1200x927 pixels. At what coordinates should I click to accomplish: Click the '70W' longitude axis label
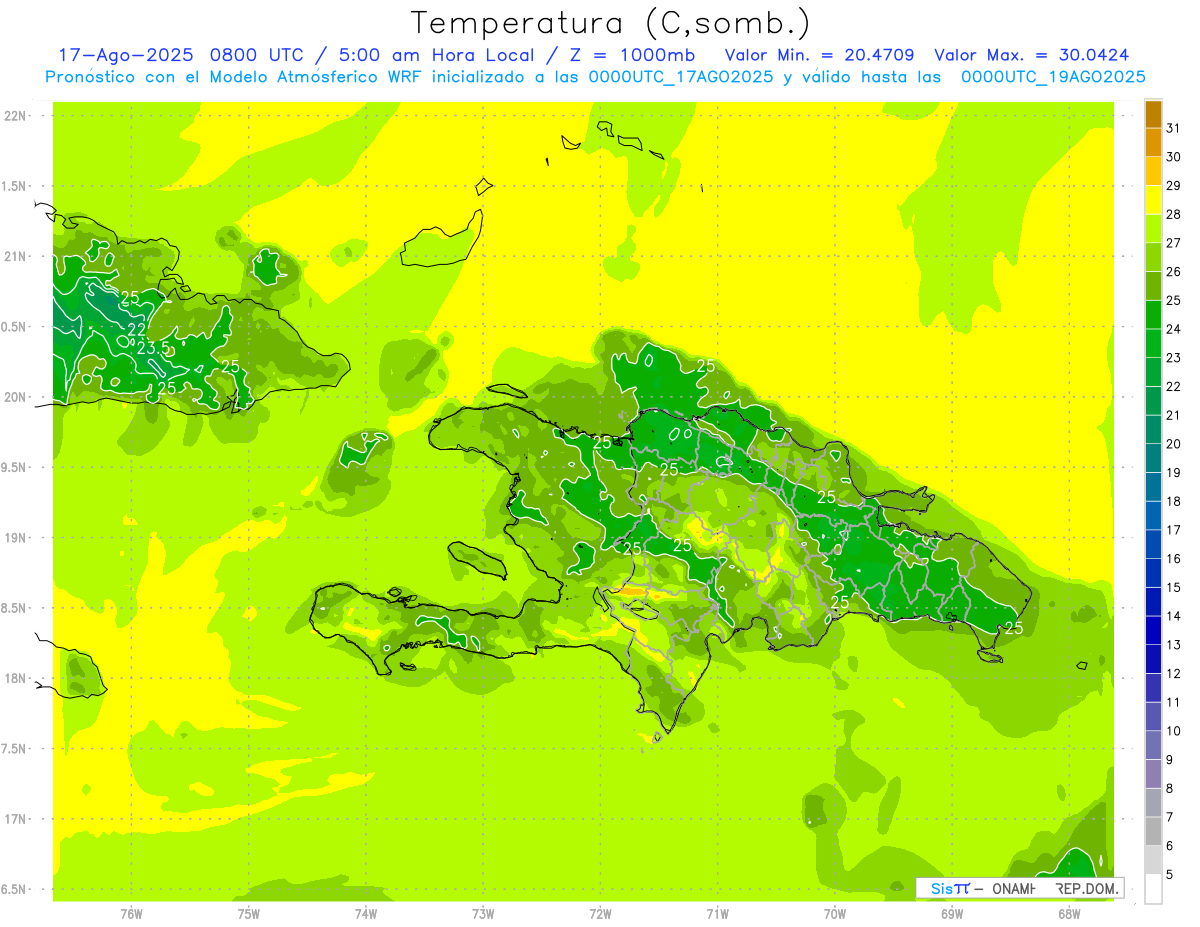point(835,914)
